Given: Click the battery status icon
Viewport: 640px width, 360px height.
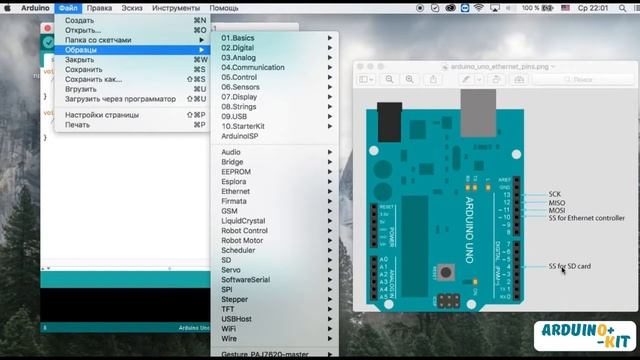Looking at the screenshot, I should [547, 8].
